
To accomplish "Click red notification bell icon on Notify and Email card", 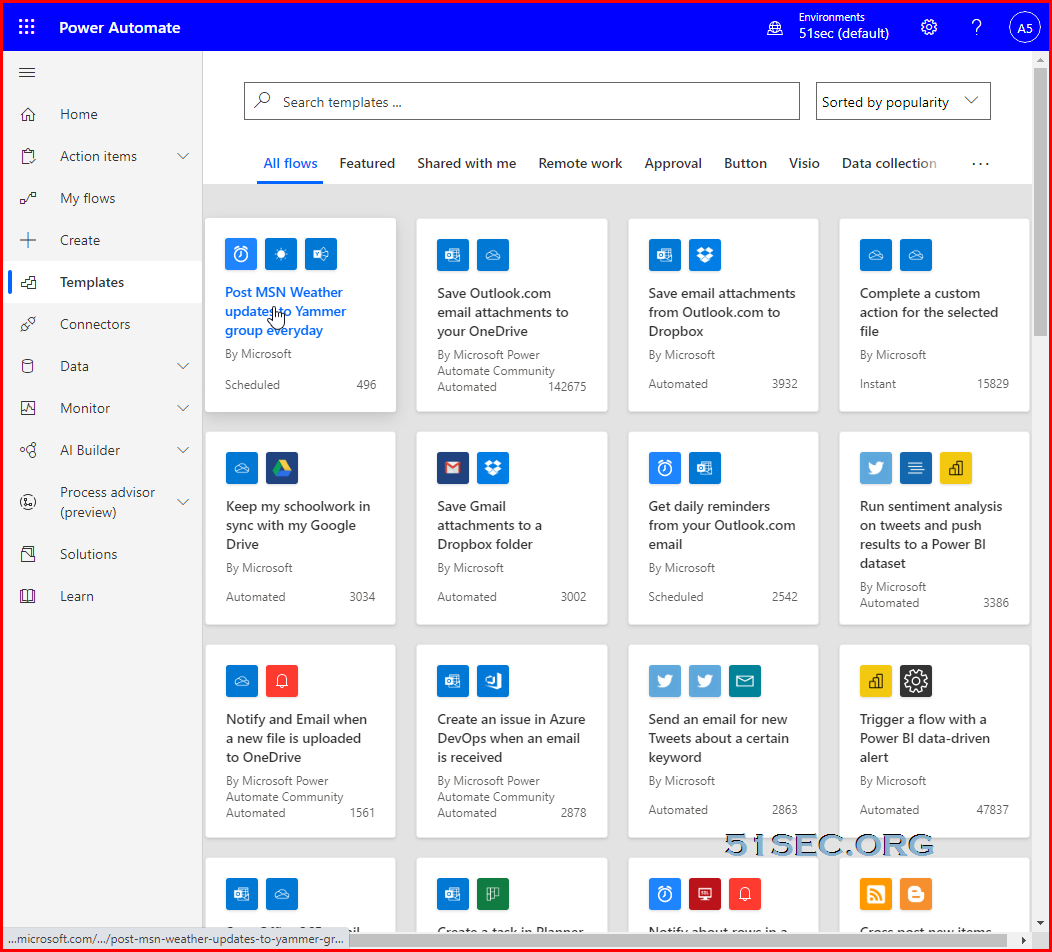I will pos(282,681).
